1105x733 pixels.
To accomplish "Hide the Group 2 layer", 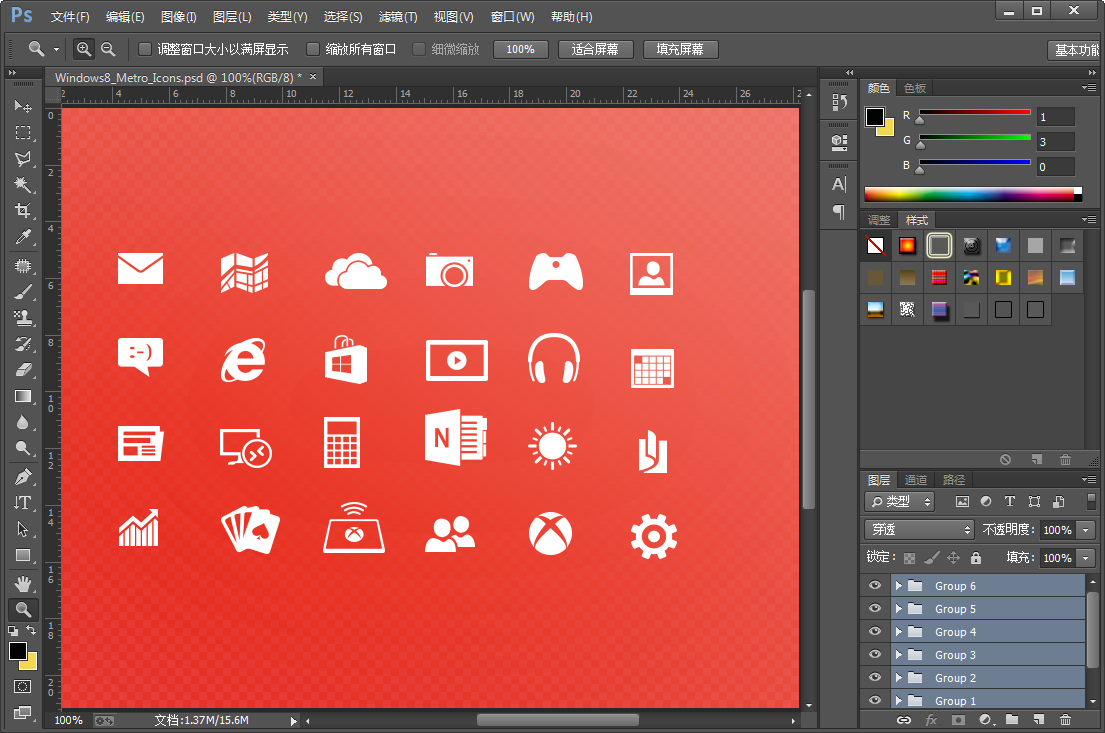I will click(x=875, y=678).
